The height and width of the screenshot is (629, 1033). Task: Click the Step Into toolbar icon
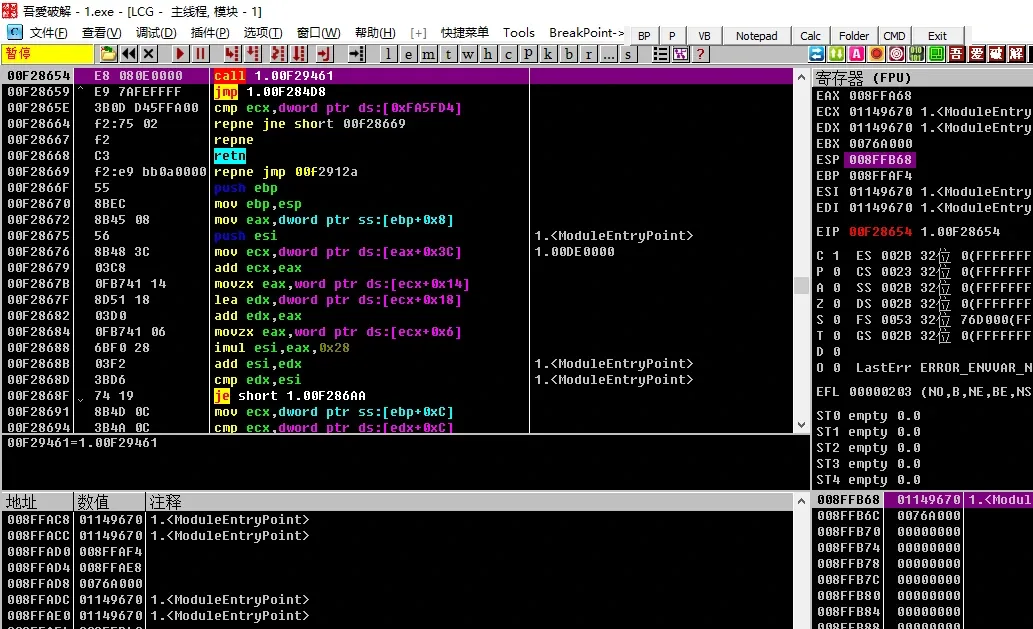(x=232, y=54)
